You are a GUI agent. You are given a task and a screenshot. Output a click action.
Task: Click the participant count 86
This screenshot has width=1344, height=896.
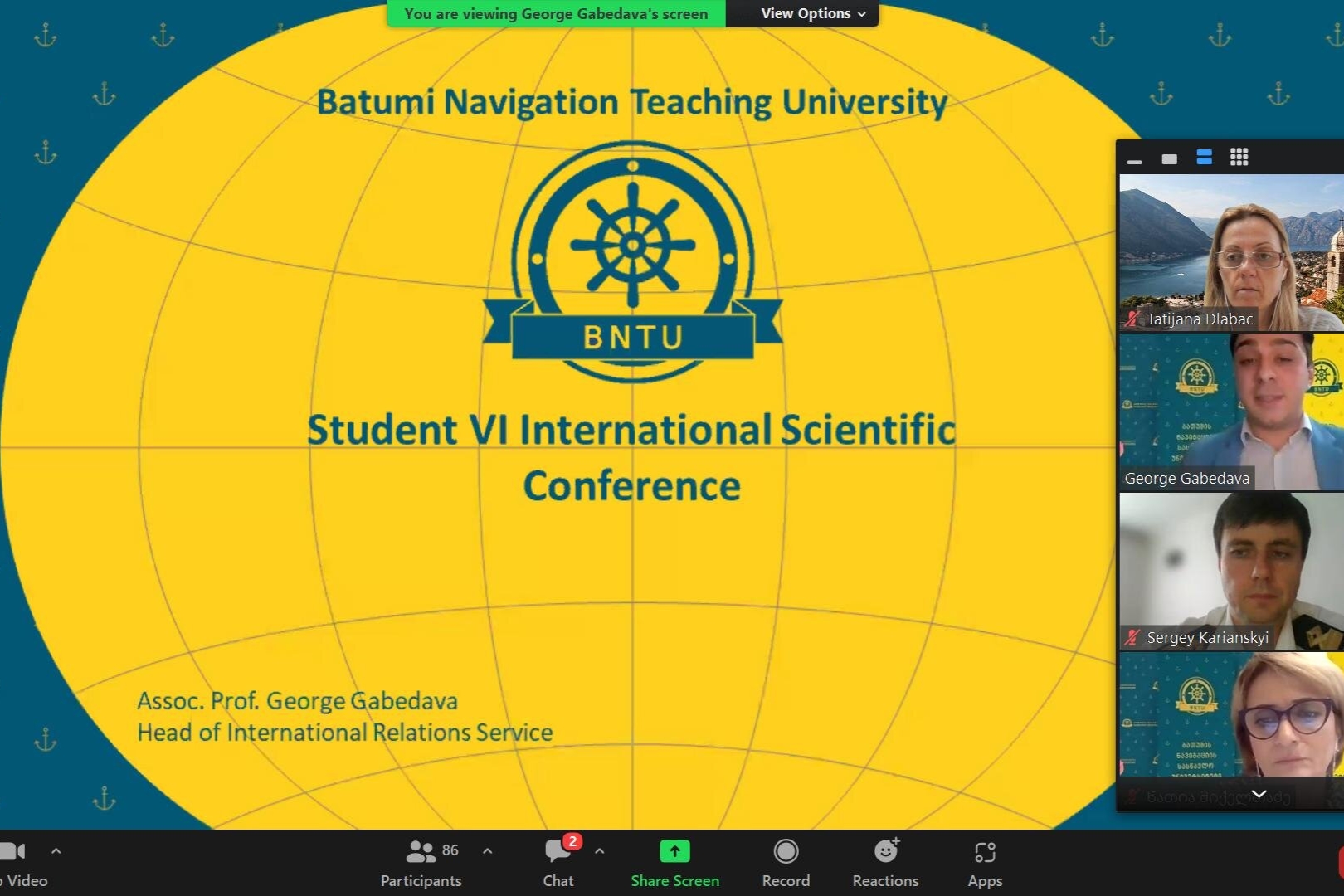[450, 850]
